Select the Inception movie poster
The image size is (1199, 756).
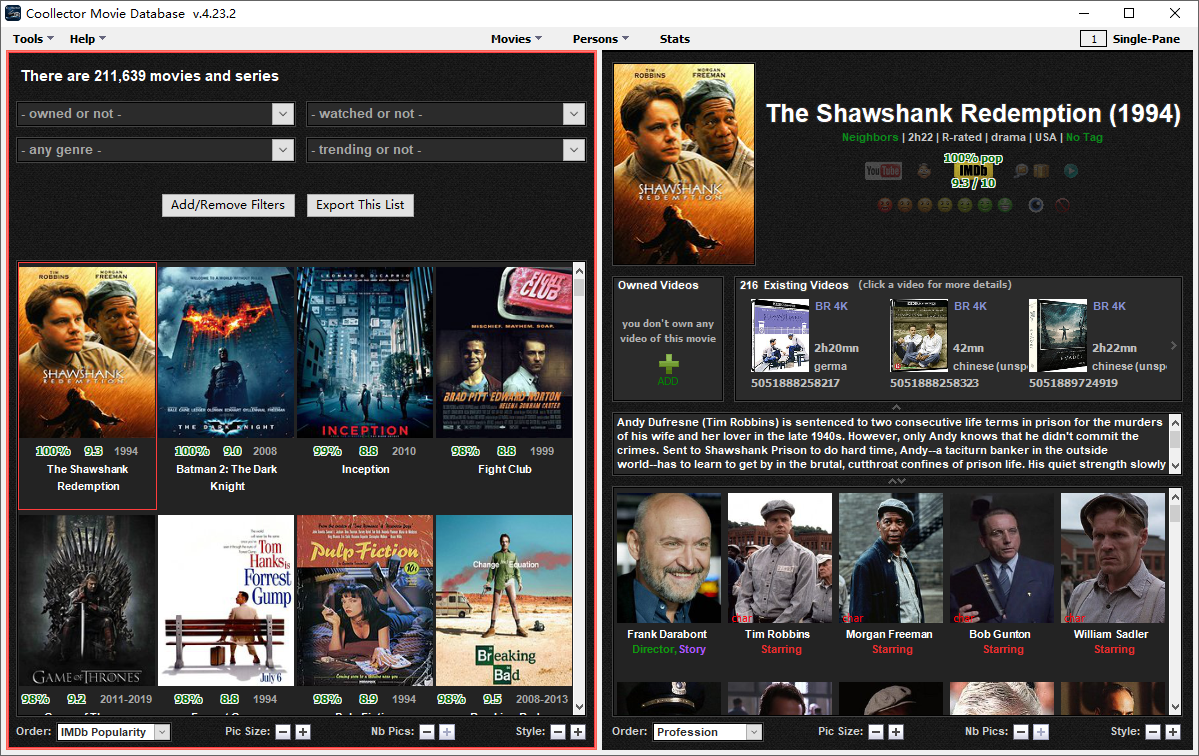coord(365,352)
